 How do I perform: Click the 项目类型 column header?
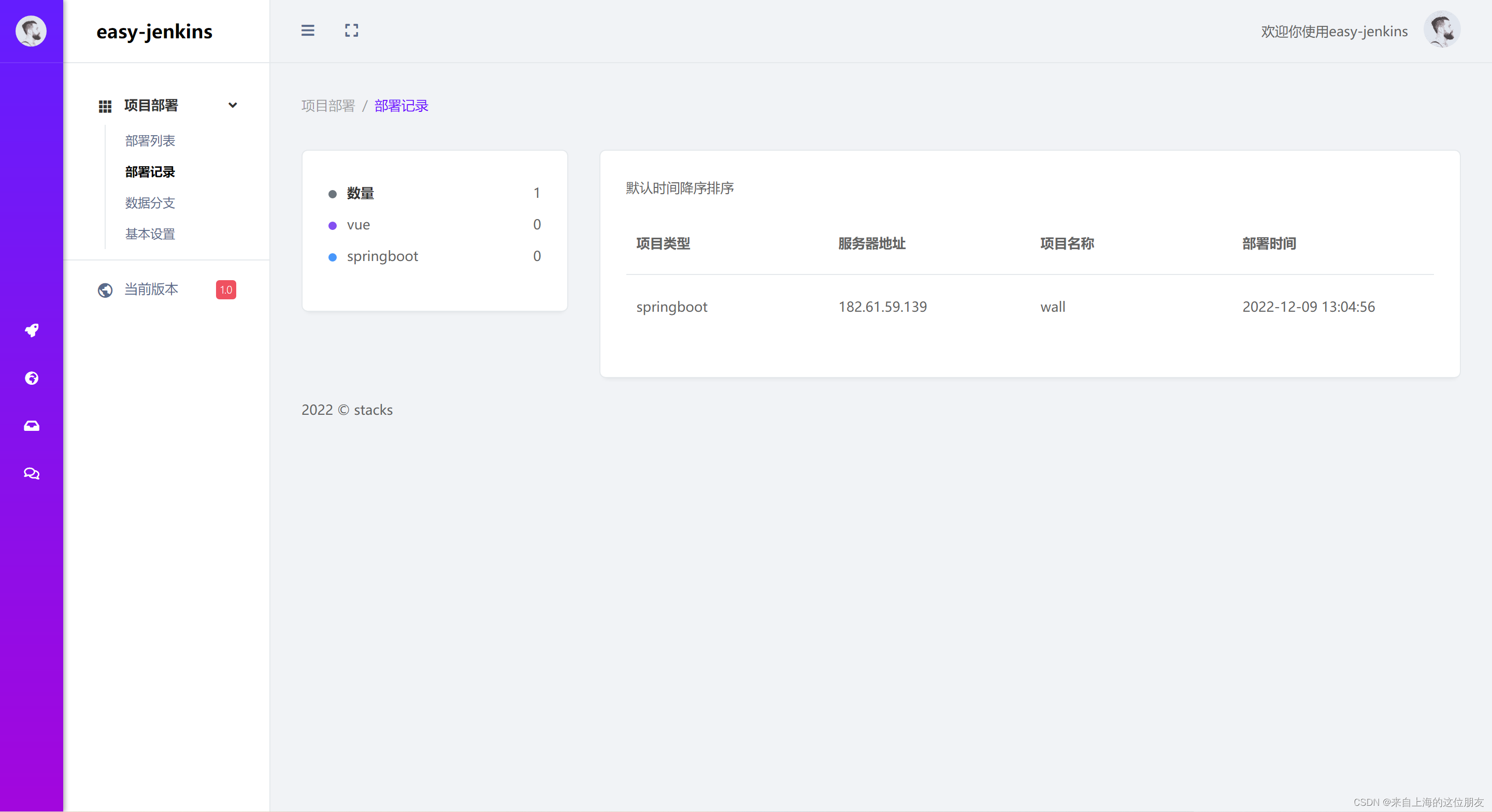(663, 243)
